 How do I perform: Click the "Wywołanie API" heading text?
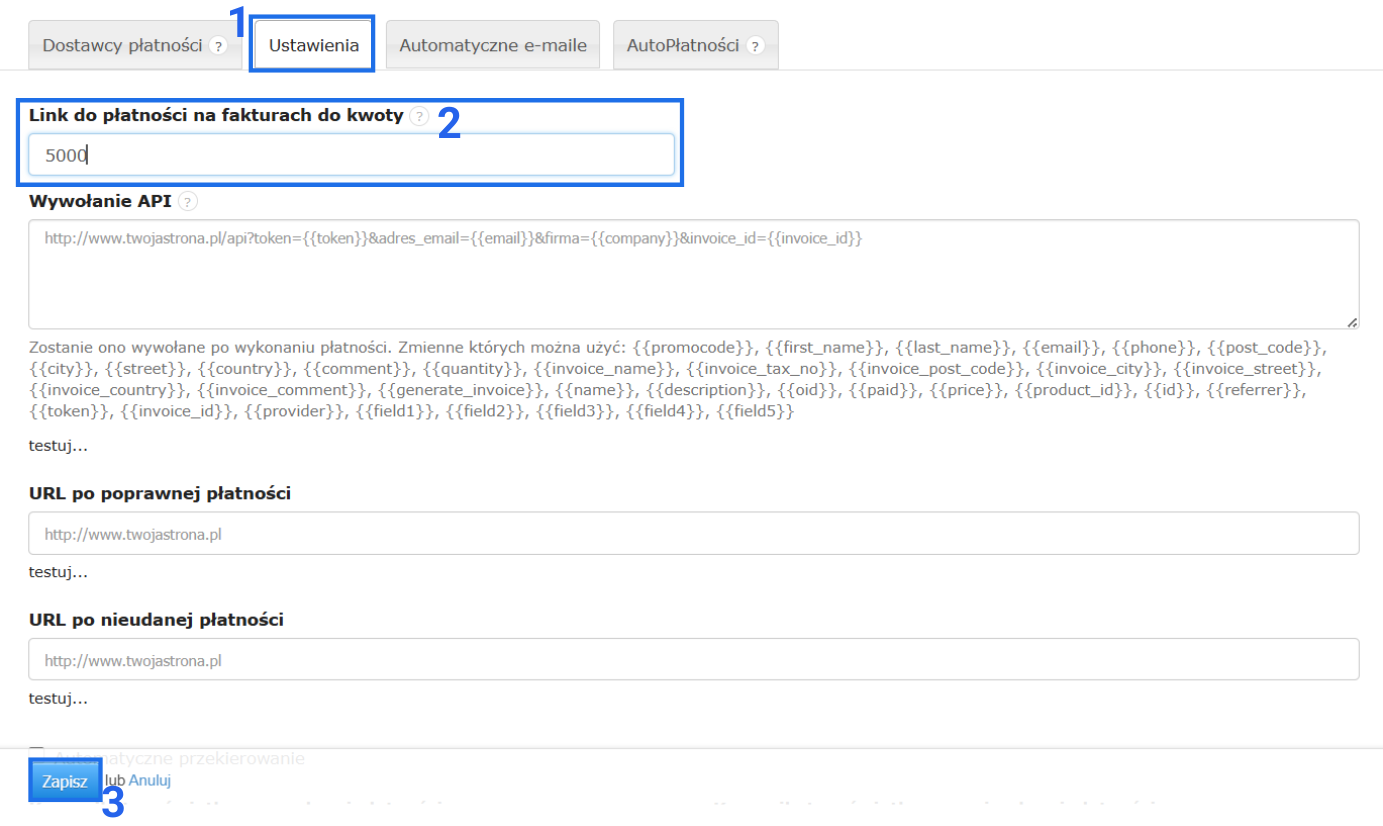click(100, 201)
